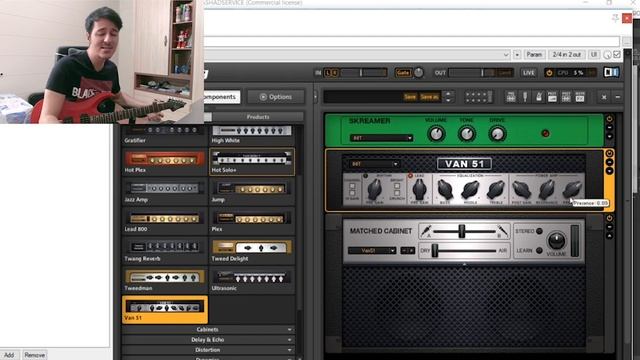Open the Skreamer preset dropdown
Screen dimensions: 640x360
pos(381,138)
